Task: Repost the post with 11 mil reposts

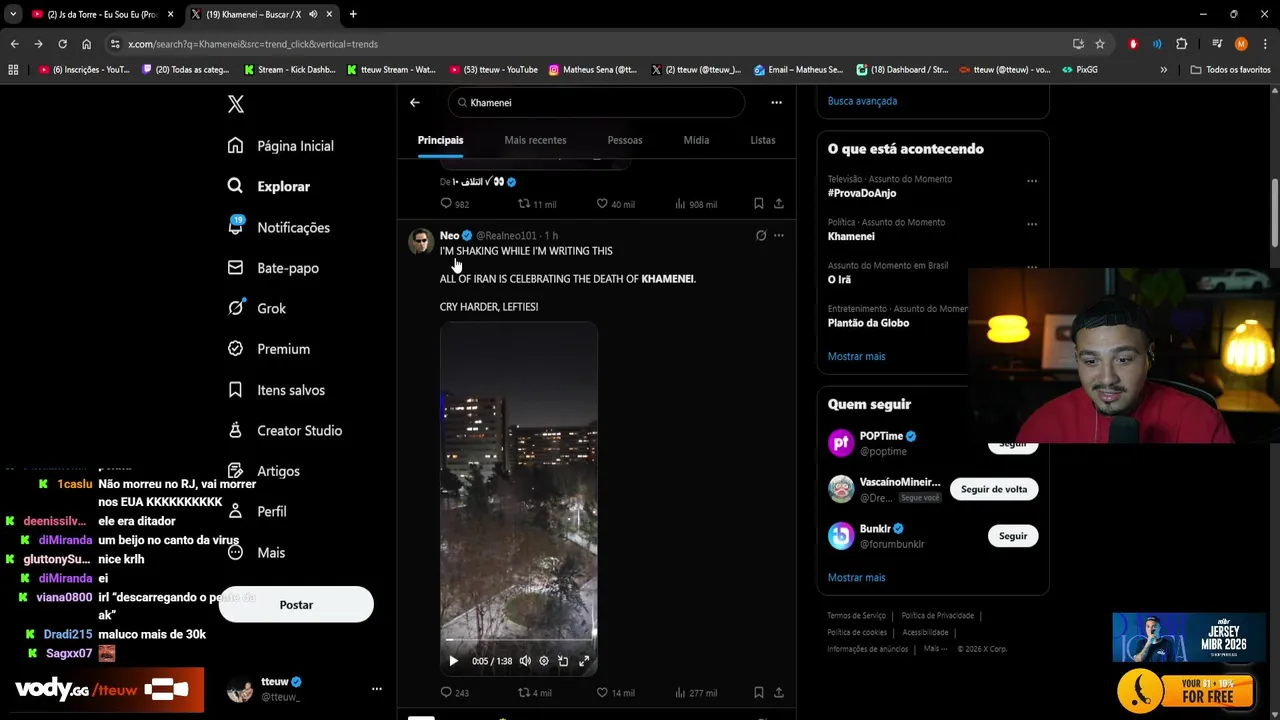Action: (537, 204)
